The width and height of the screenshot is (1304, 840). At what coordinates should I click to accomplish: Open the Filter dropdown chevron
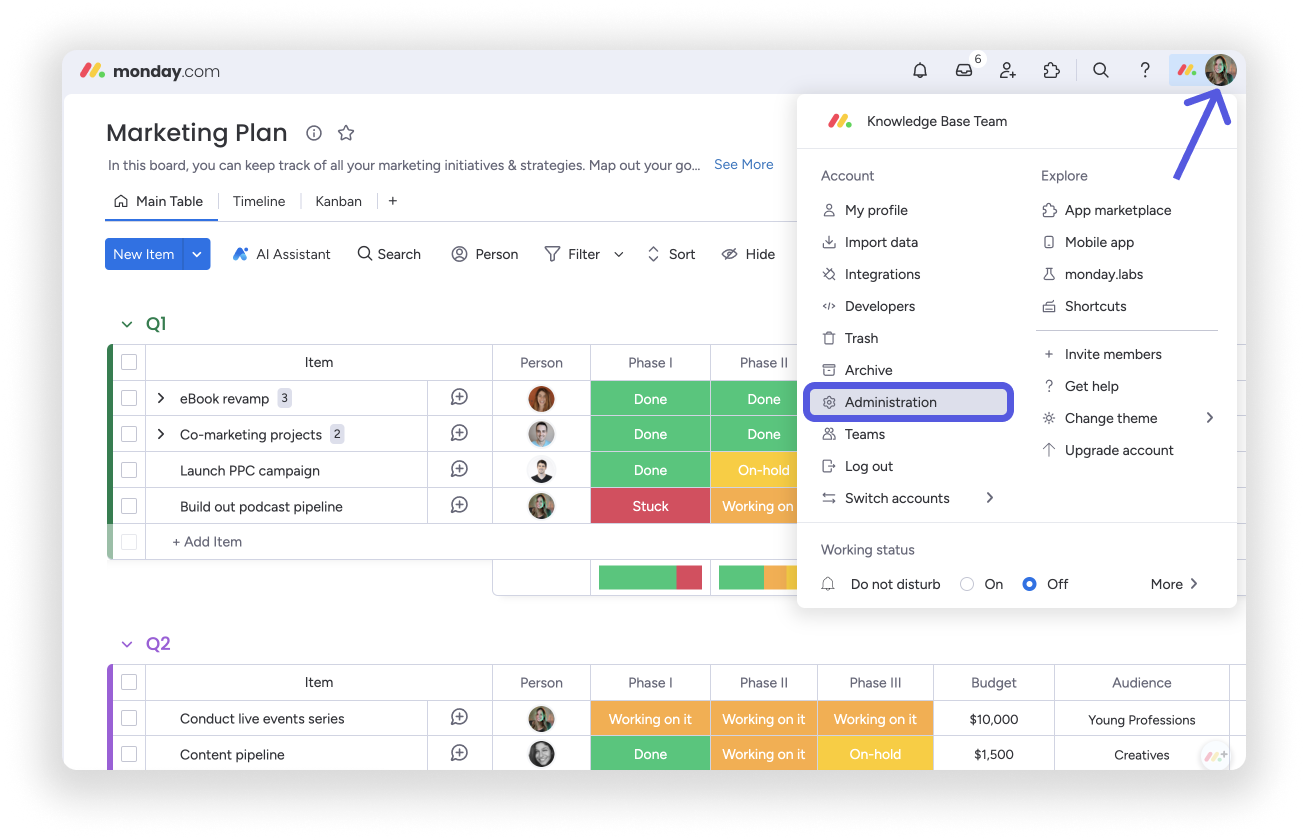(619, 254)
